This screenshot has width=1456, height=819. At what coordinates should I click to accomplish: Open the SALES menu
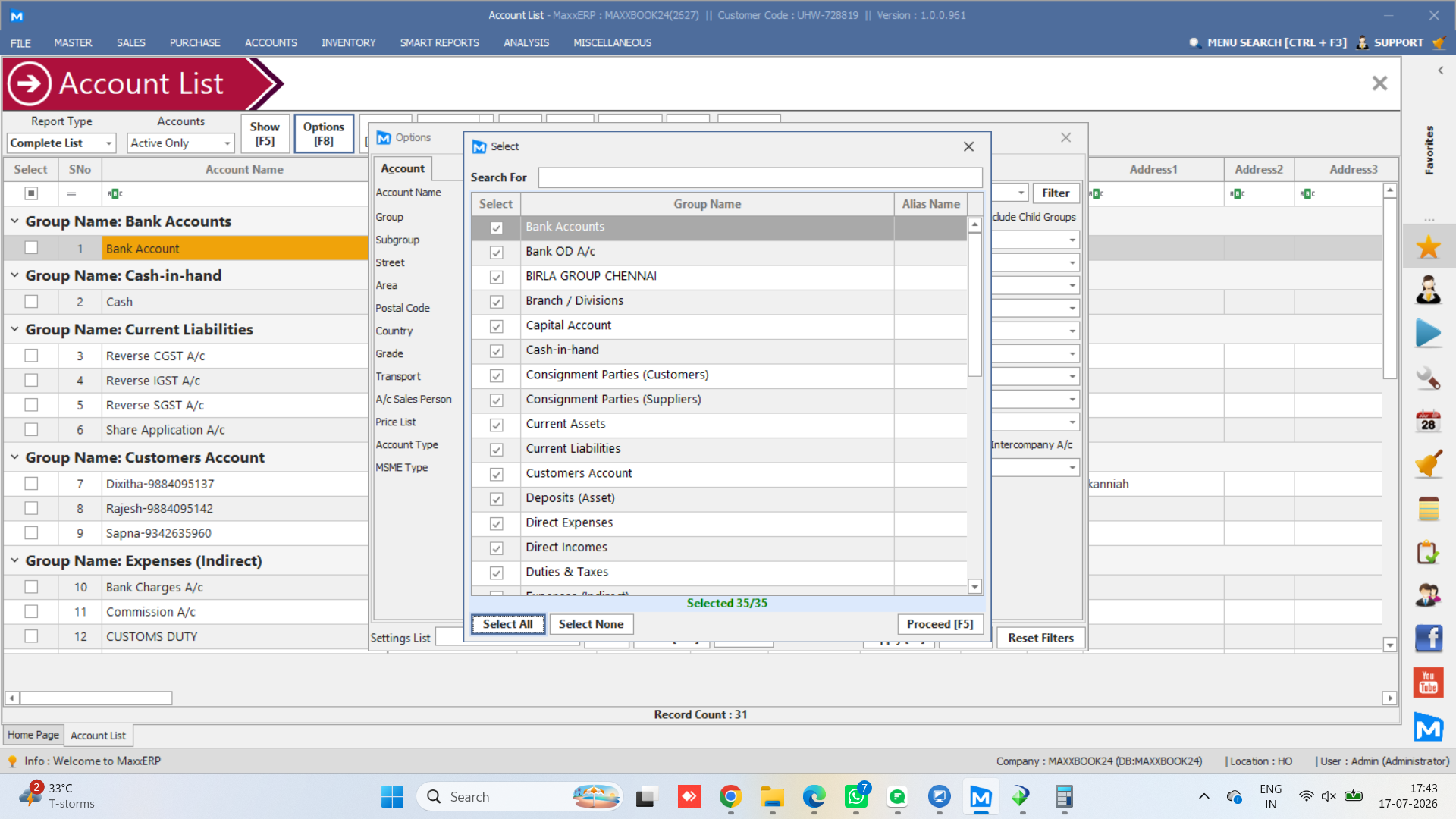point(130,42)
